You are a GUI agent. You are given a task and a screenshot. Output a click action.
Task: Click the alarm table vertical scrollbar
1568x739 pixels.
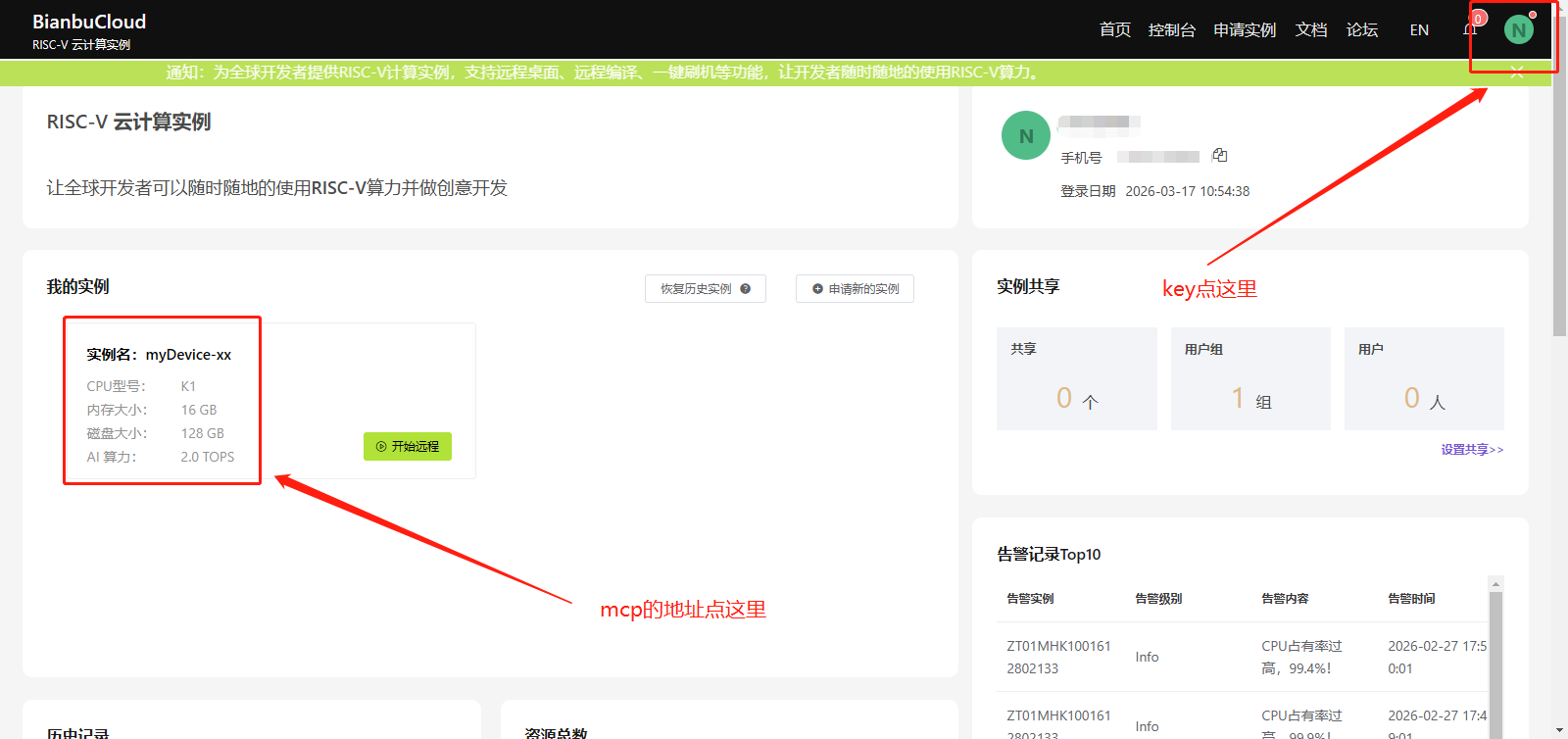1495,657
